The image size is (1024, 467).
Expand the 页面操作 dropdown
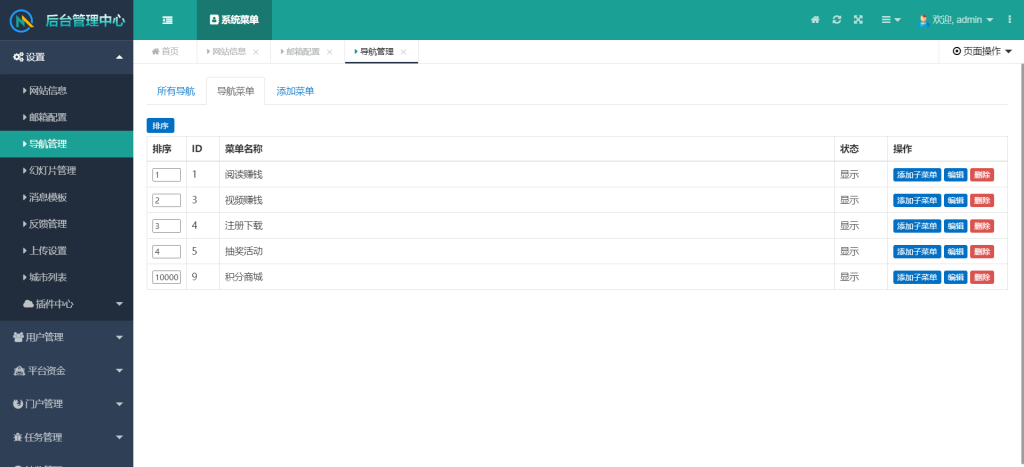coord(982,51)
